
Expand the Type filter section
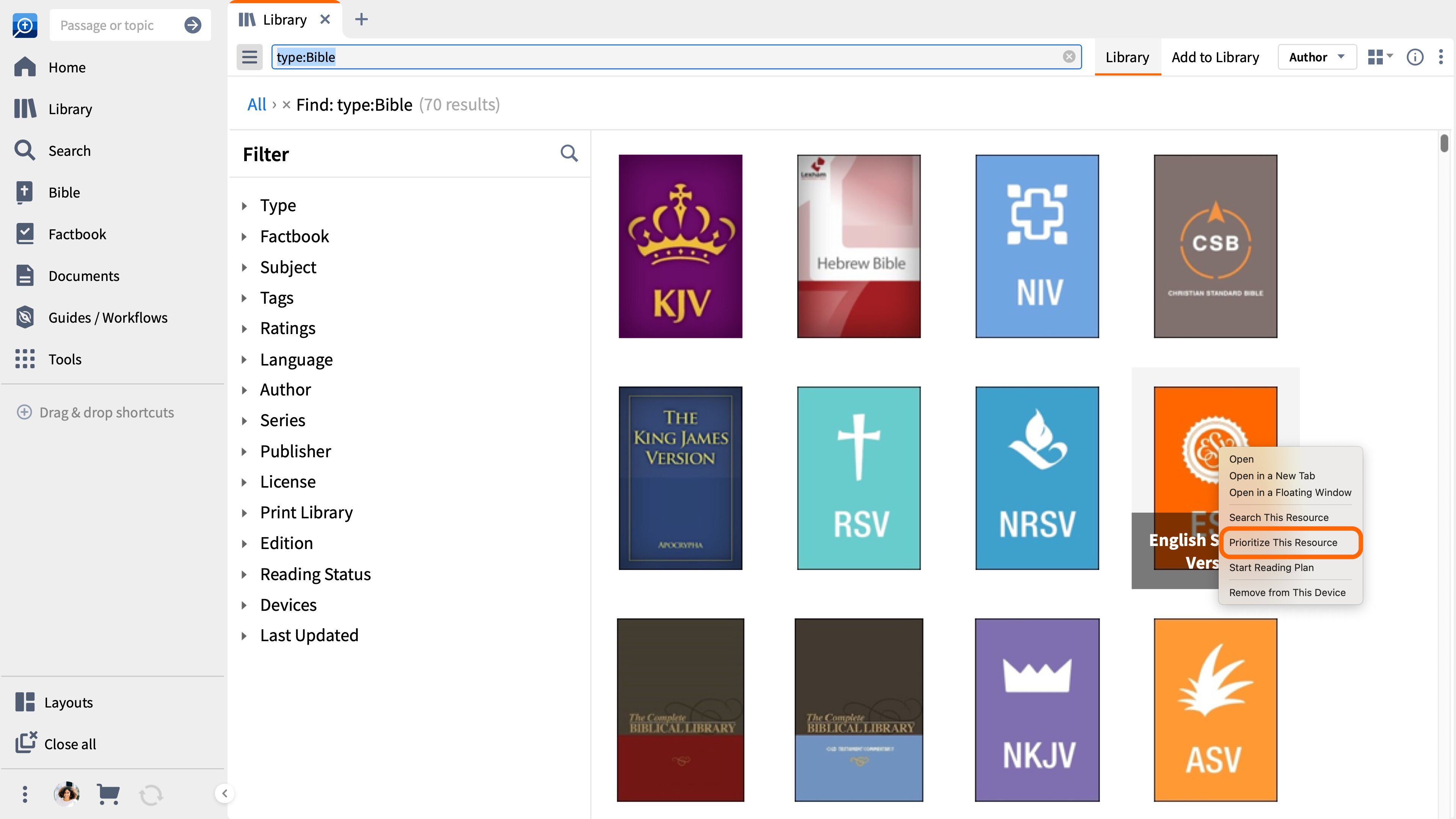coord(243,206)
